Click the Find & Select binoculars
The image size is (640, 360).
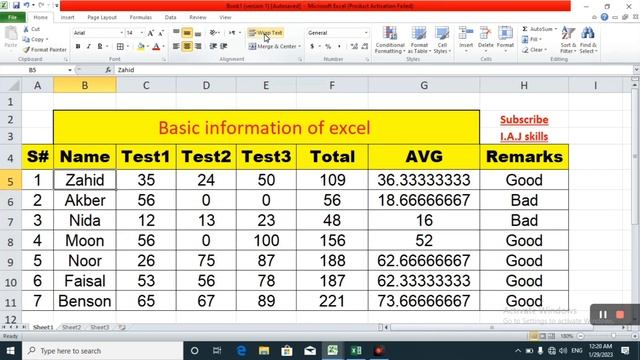tap(588, 40)
